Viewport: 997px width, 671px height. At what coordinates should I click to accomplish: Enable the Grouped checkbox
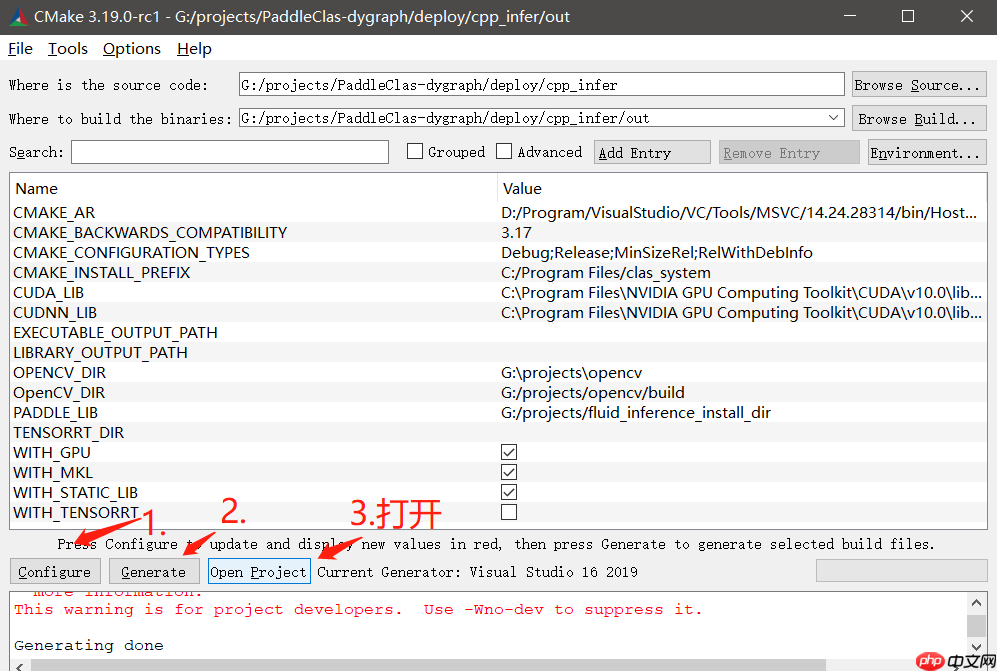415,151
